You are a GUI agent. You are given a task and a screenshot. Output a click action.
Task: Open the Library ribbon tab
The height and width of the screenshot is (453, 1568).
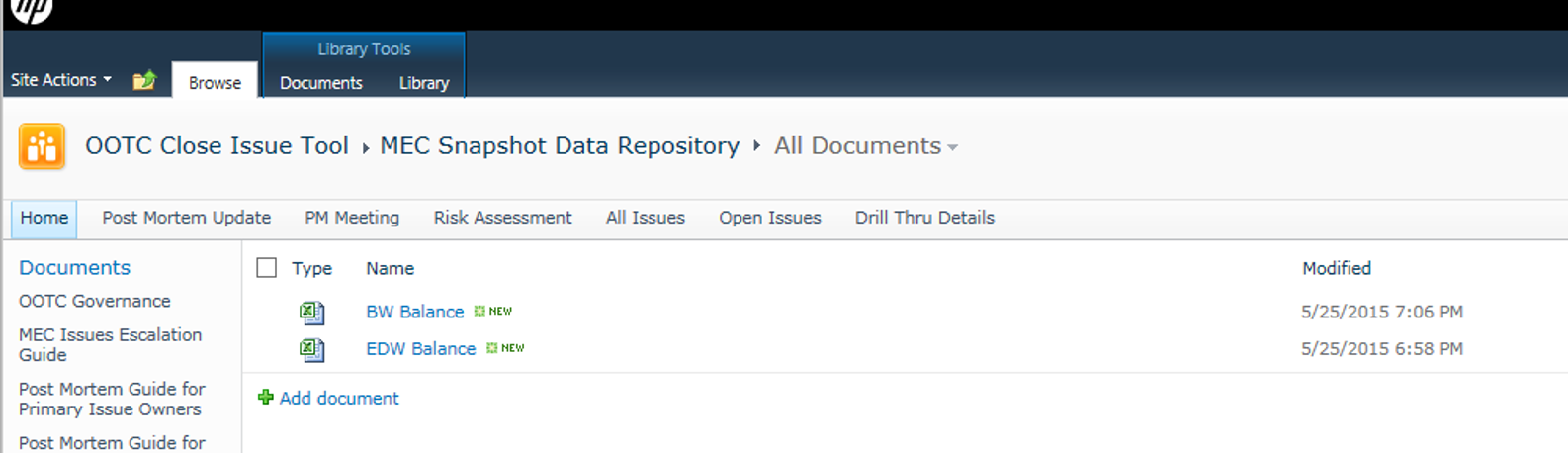(423, 83)
